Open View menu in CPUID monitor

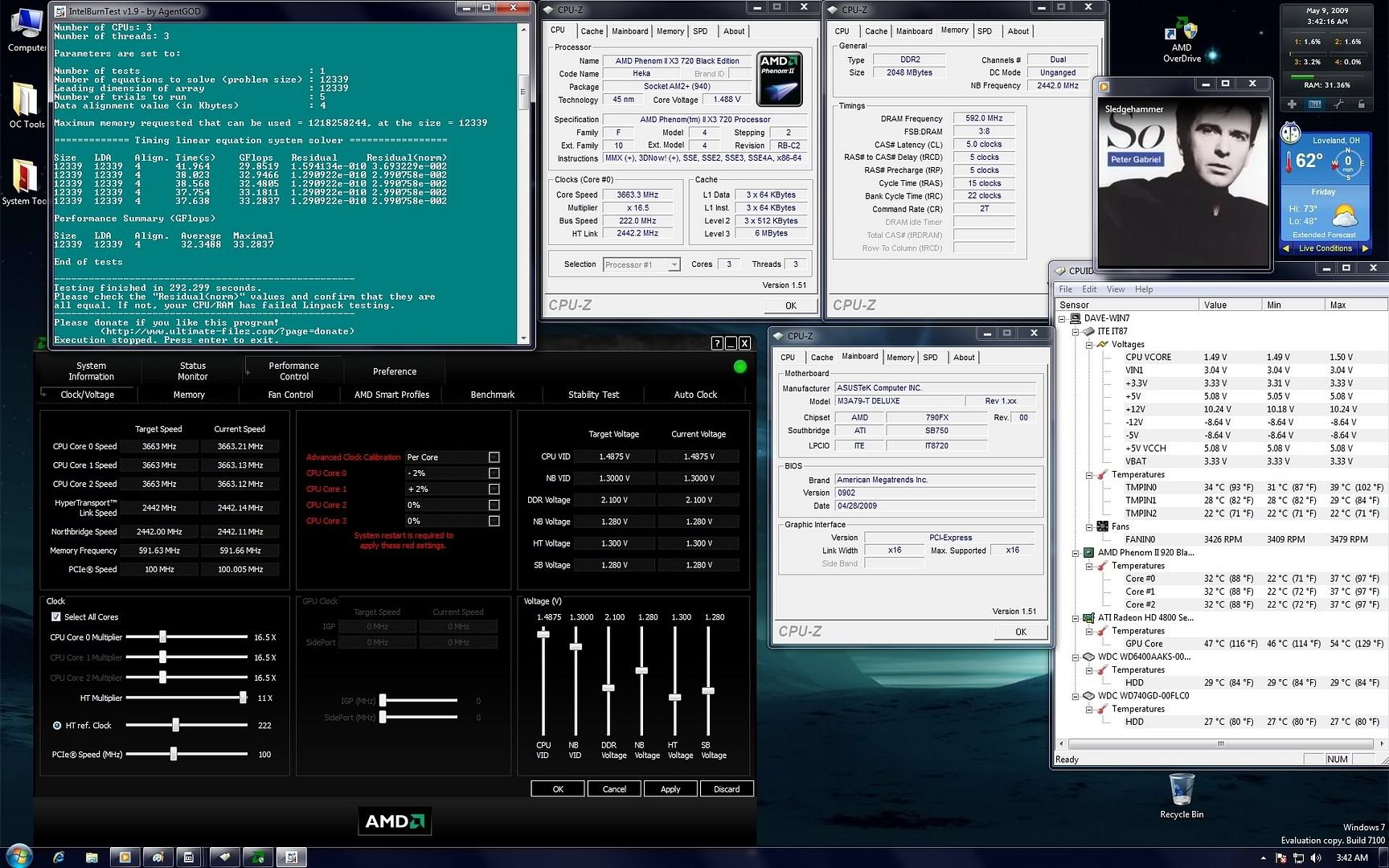[1116, 289]
